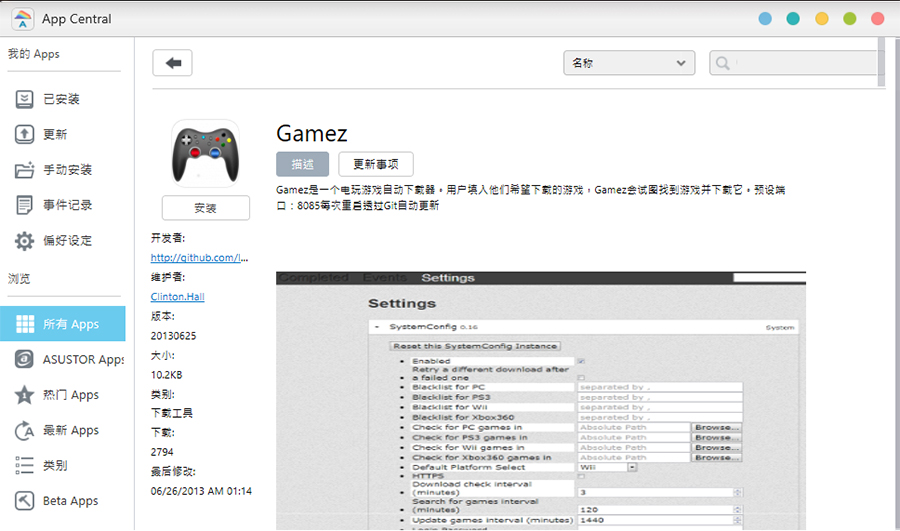Open 热门 Apps star icon
Image resolution: width=900 pixels, height=531 pixels.
(25, 395)
